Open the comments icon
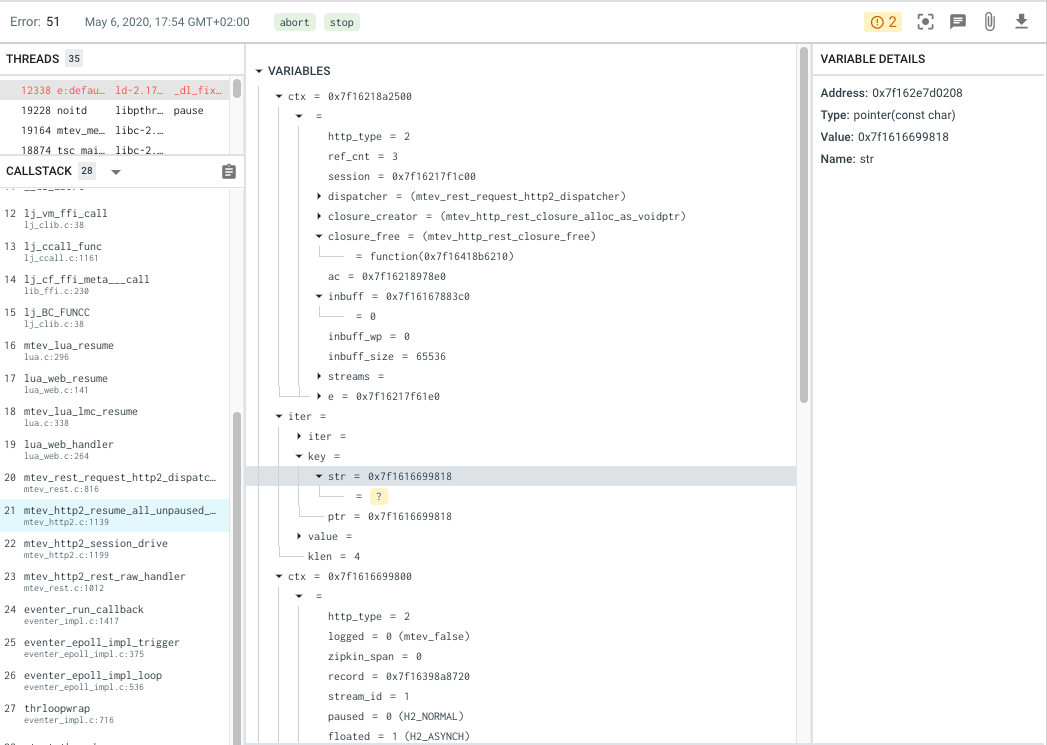1047x745 pixels. 958,22
